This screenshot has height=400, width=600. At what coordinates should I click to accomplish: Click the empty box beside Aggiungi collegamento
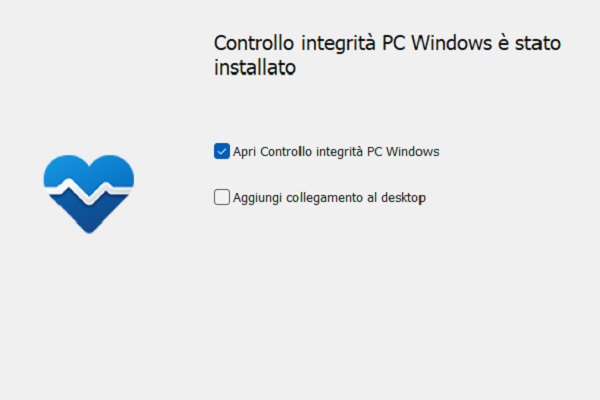tap(222, 198)
